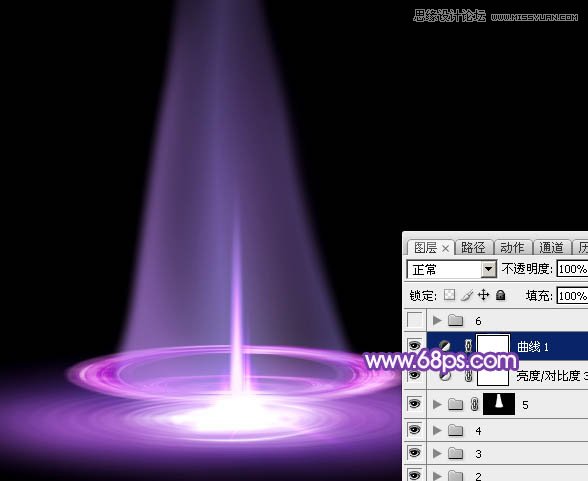
Task: Select group name 4 in layers list
Action: (478, 431)
